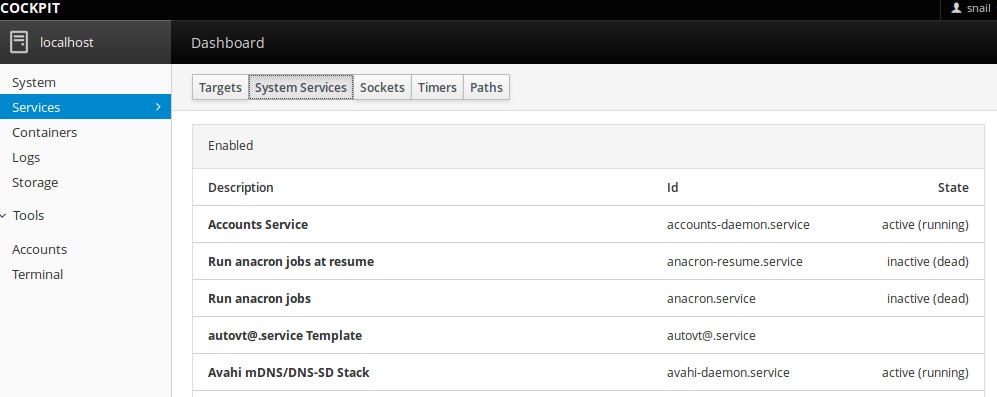Open System in the sidebar
This screenshot has width=997, height=397.
tap(85, 83)
